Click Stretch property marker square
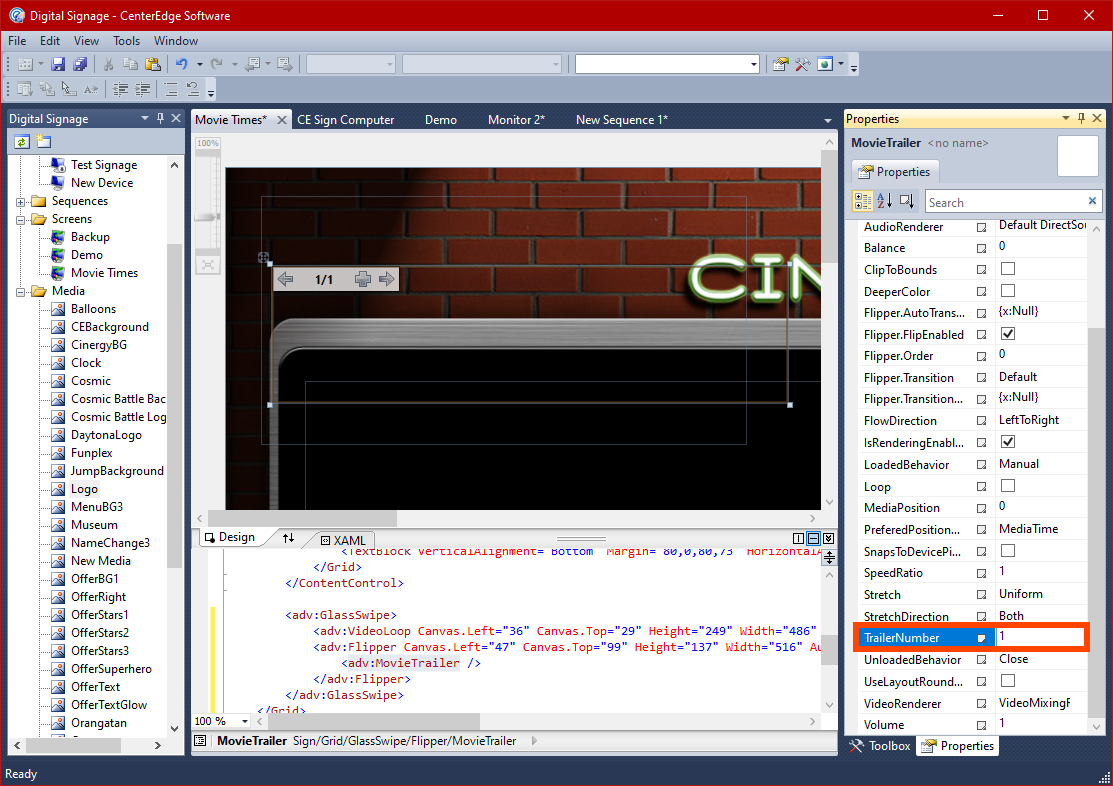The width and height of the screenshot is (1113, 786). click(x=982, y=595)
